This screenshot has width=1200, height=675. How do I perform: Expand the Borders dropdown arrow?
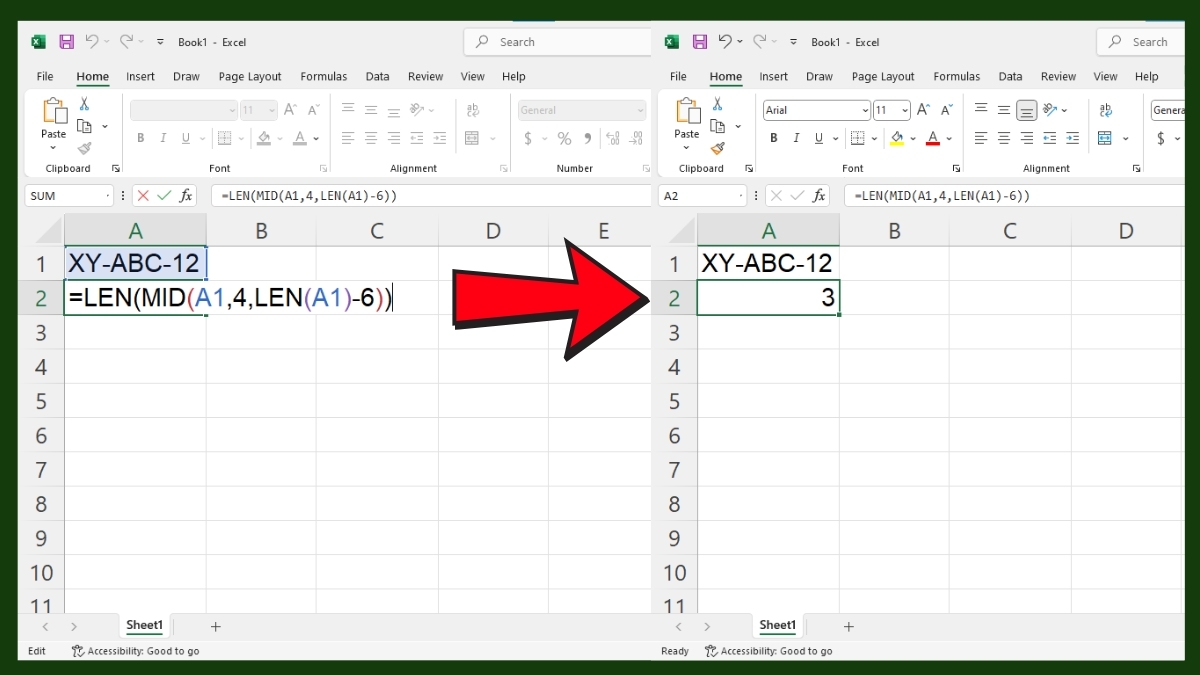coord(875,138)
